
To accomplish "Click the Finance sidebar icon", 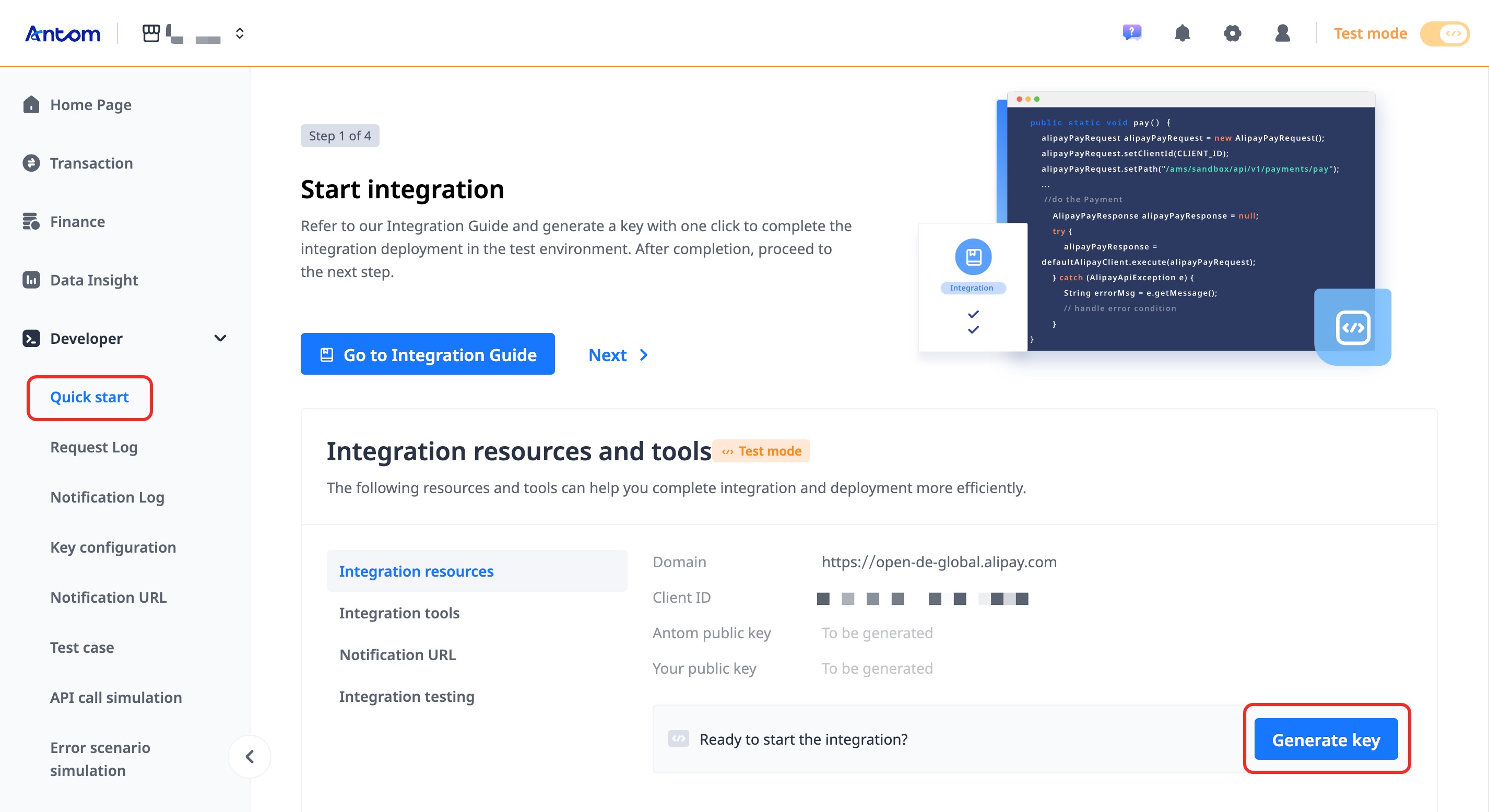I will point(31,221).
